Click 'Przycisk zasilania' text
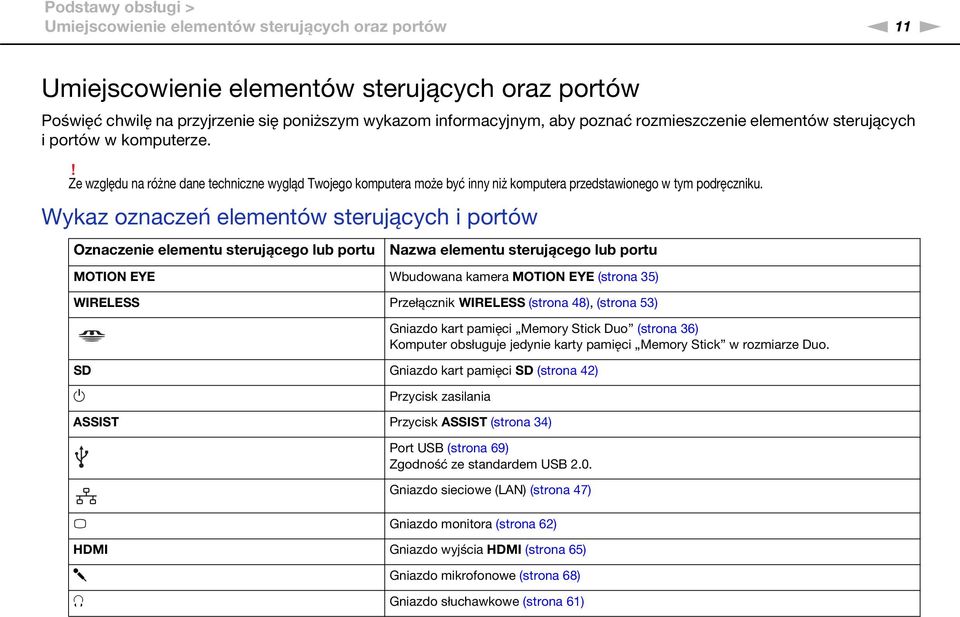The image size is (960, 617). tap(440, 396)
